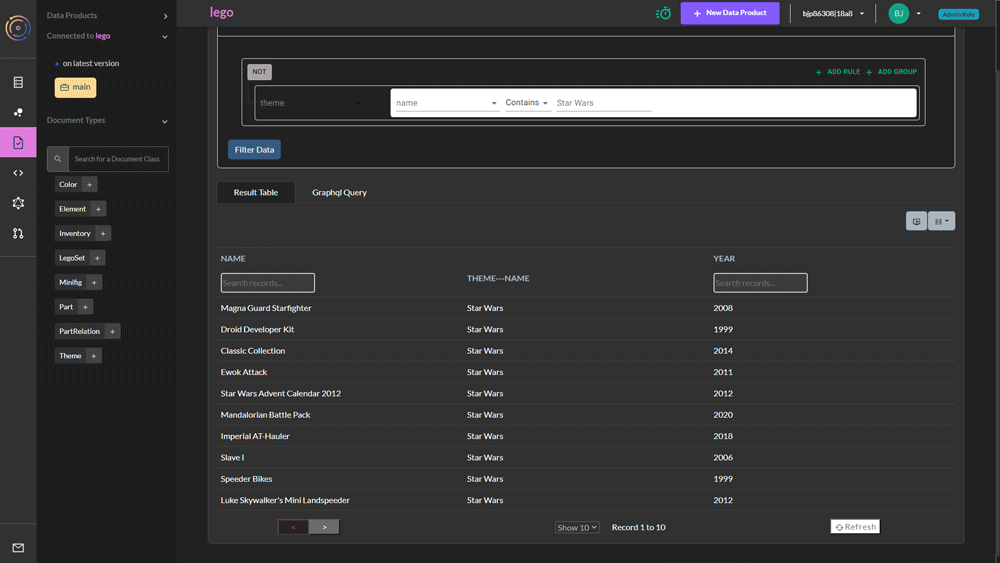Select the Inventory document type
This screenshot has height=563, width=1000.
(75, 233)
